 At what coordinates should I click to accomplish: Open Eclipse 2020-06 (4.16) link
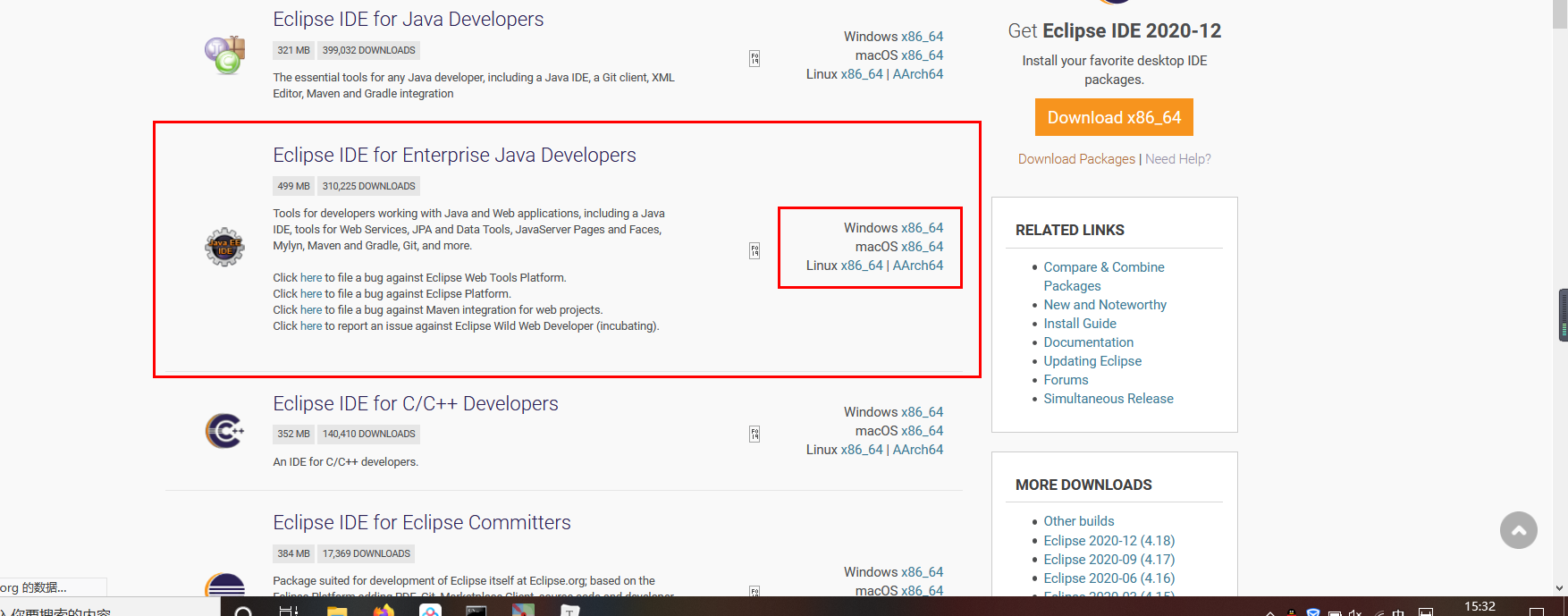[1109, 578]
